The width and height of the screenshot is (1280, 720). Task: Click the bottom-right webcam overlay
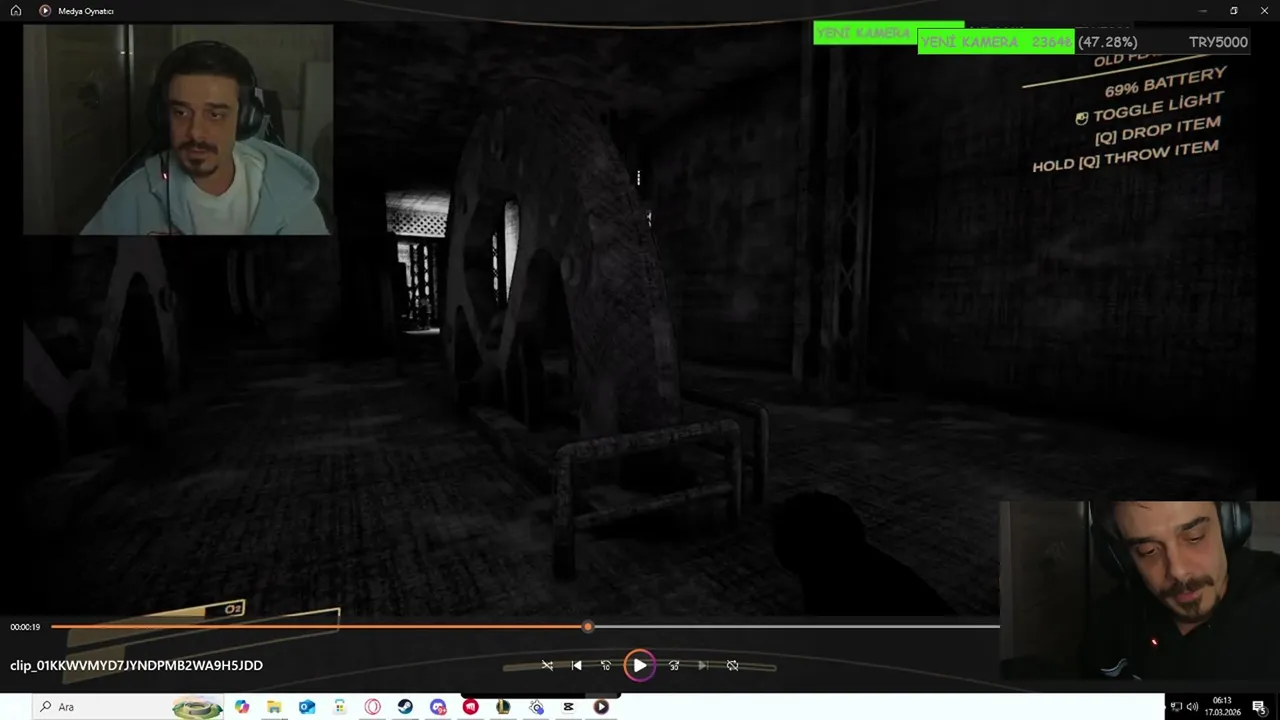point(1139,590)
